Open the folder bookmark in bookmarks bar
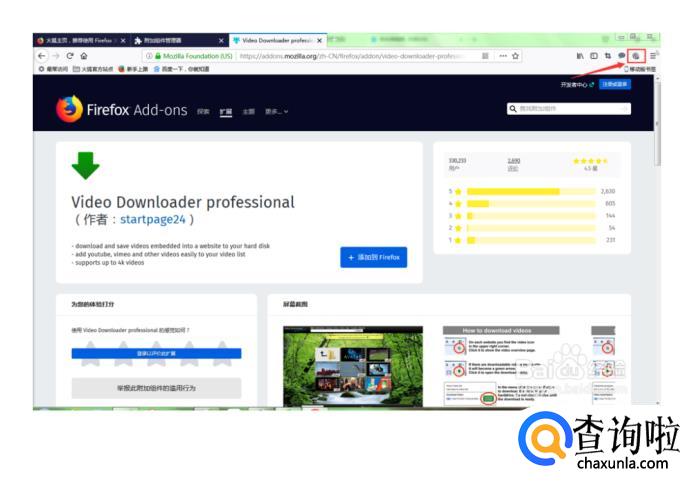 (x=93, y=69)
